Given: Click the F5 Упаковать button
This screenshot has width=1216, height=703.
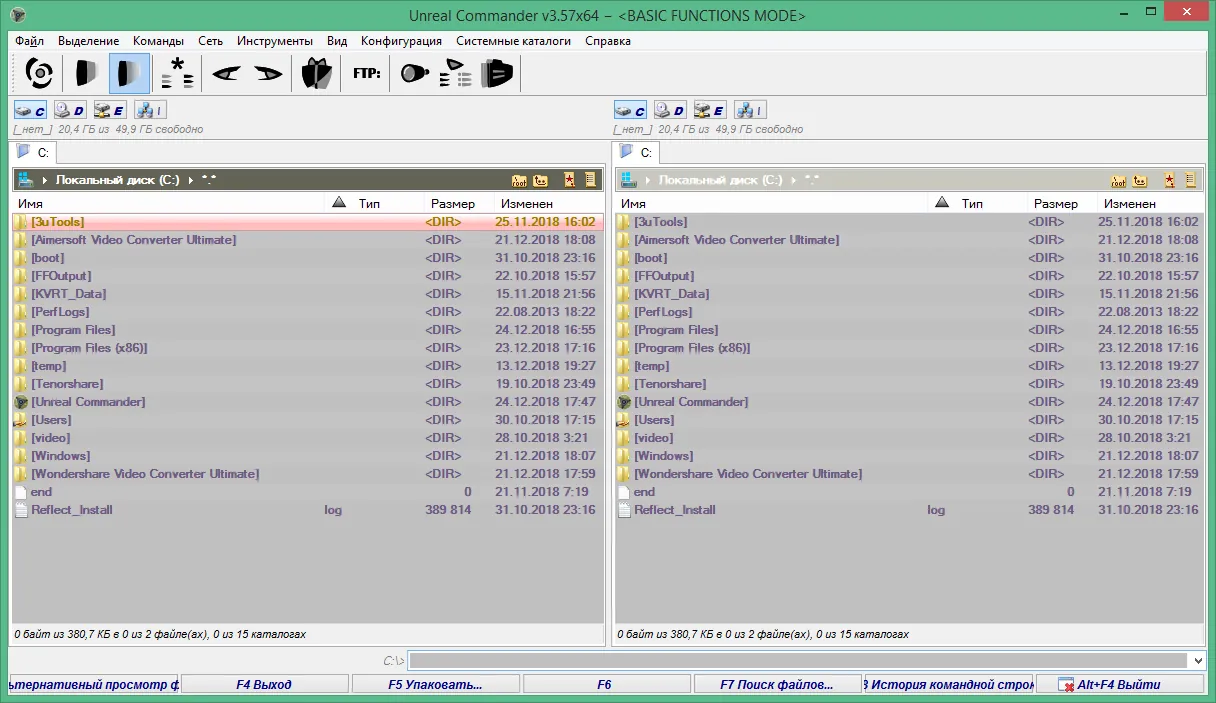Looking at the screenshot, I should tap(435, 685).
